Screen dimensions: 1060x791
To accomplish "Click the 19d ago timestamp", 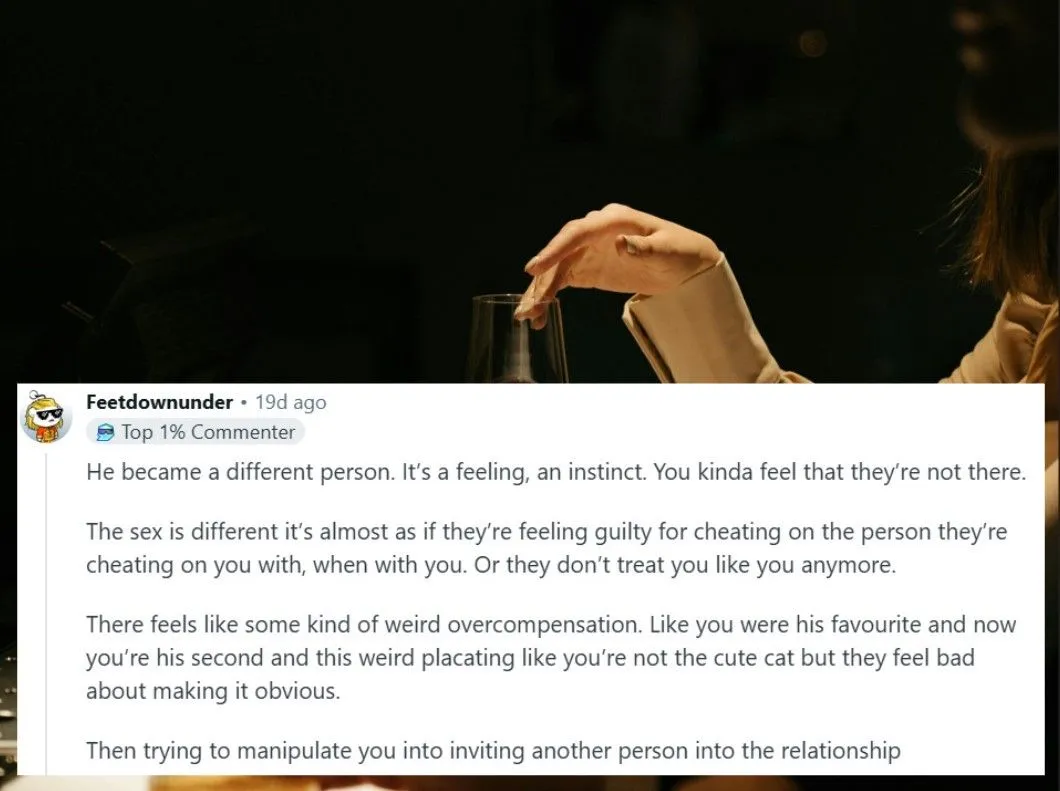I will 291,402.
